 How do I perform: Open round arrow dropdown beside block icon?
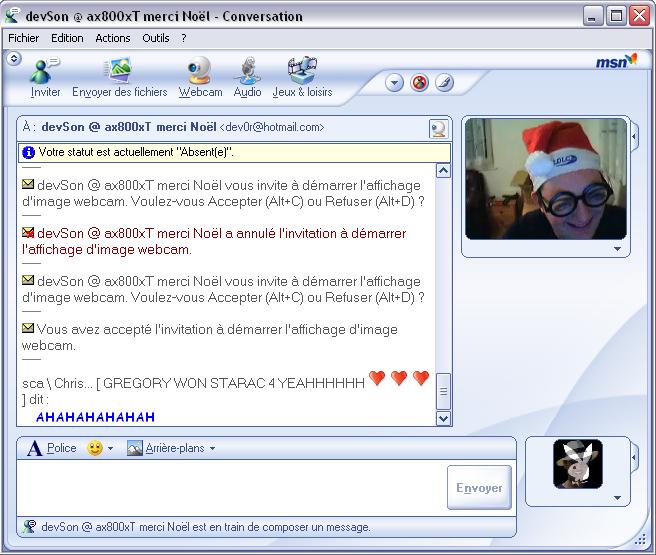click(x=395, y=83)
